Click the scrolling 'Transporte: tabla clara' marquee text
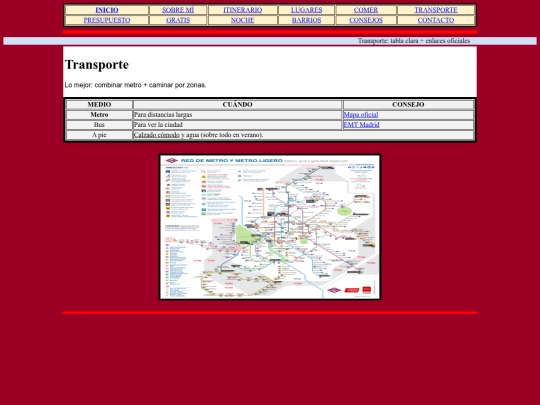The height and width of the screenshot is (405, 540). [414, 41]
